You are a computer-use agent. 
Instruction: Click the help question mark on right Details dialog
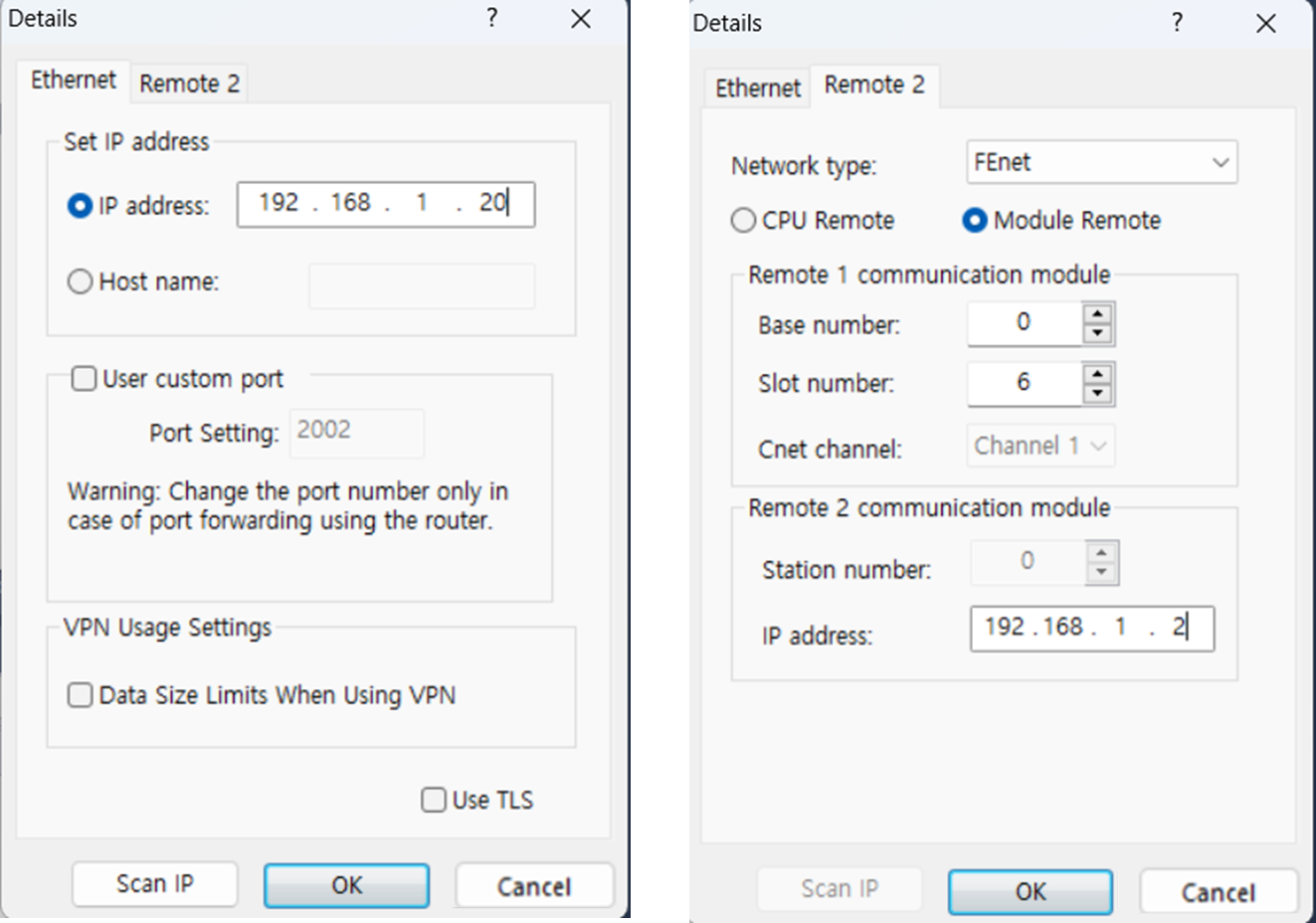1177,22
